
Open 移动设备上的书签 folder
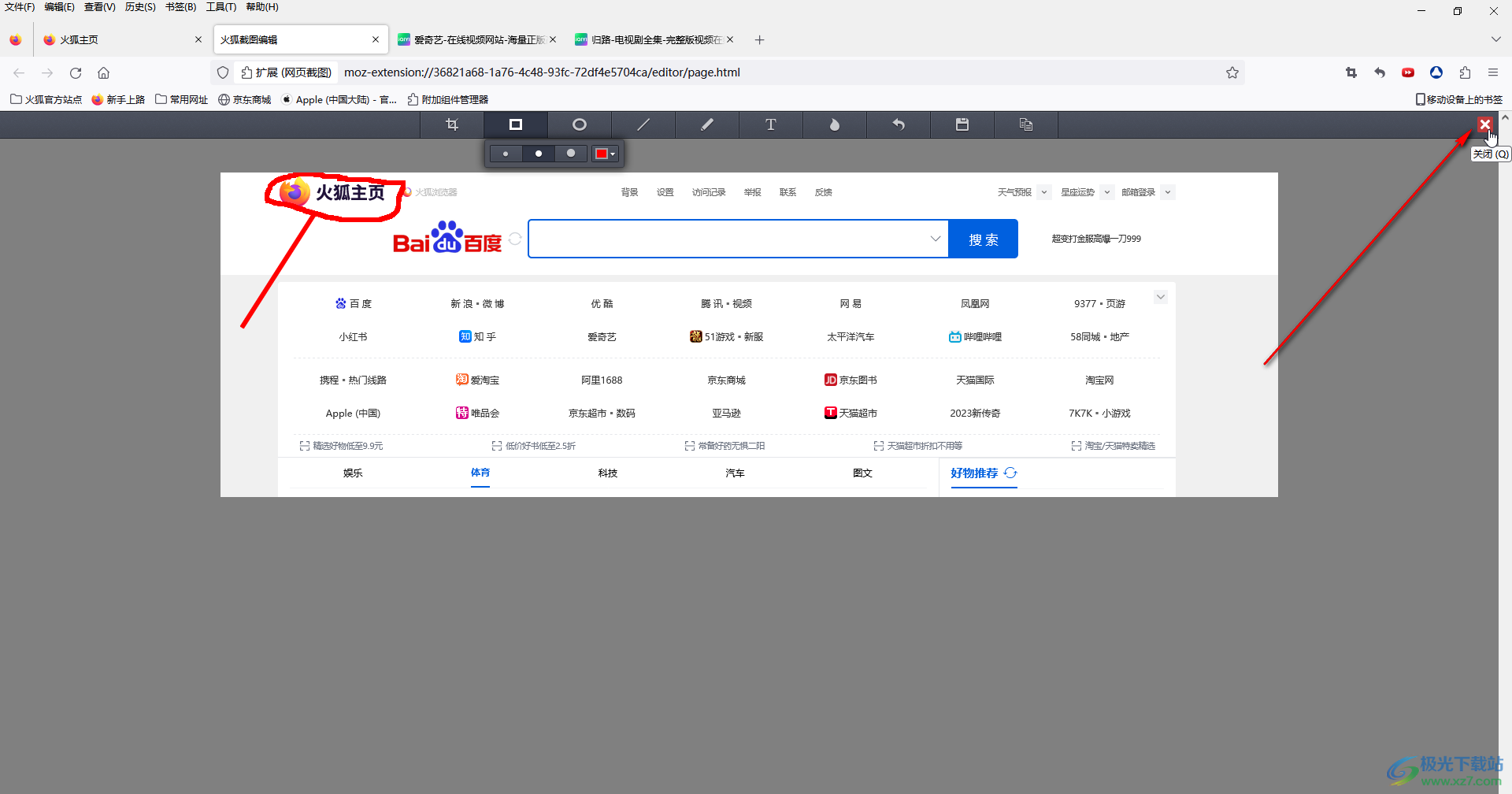[x=1459, y=99]
